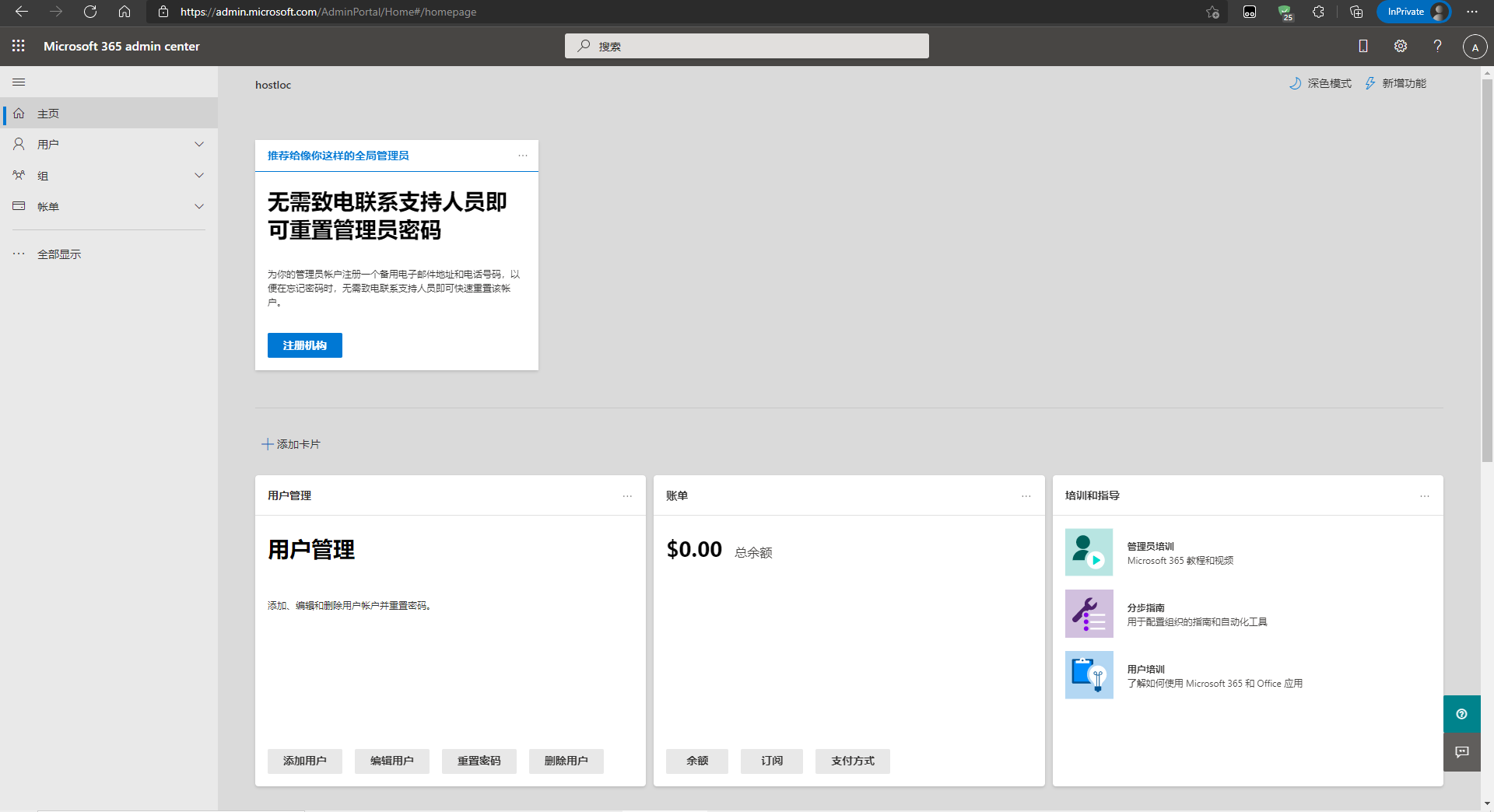1494x812 pixels.
Task: Click the user training clipboard icon
Action: [x=1089, y=675]
